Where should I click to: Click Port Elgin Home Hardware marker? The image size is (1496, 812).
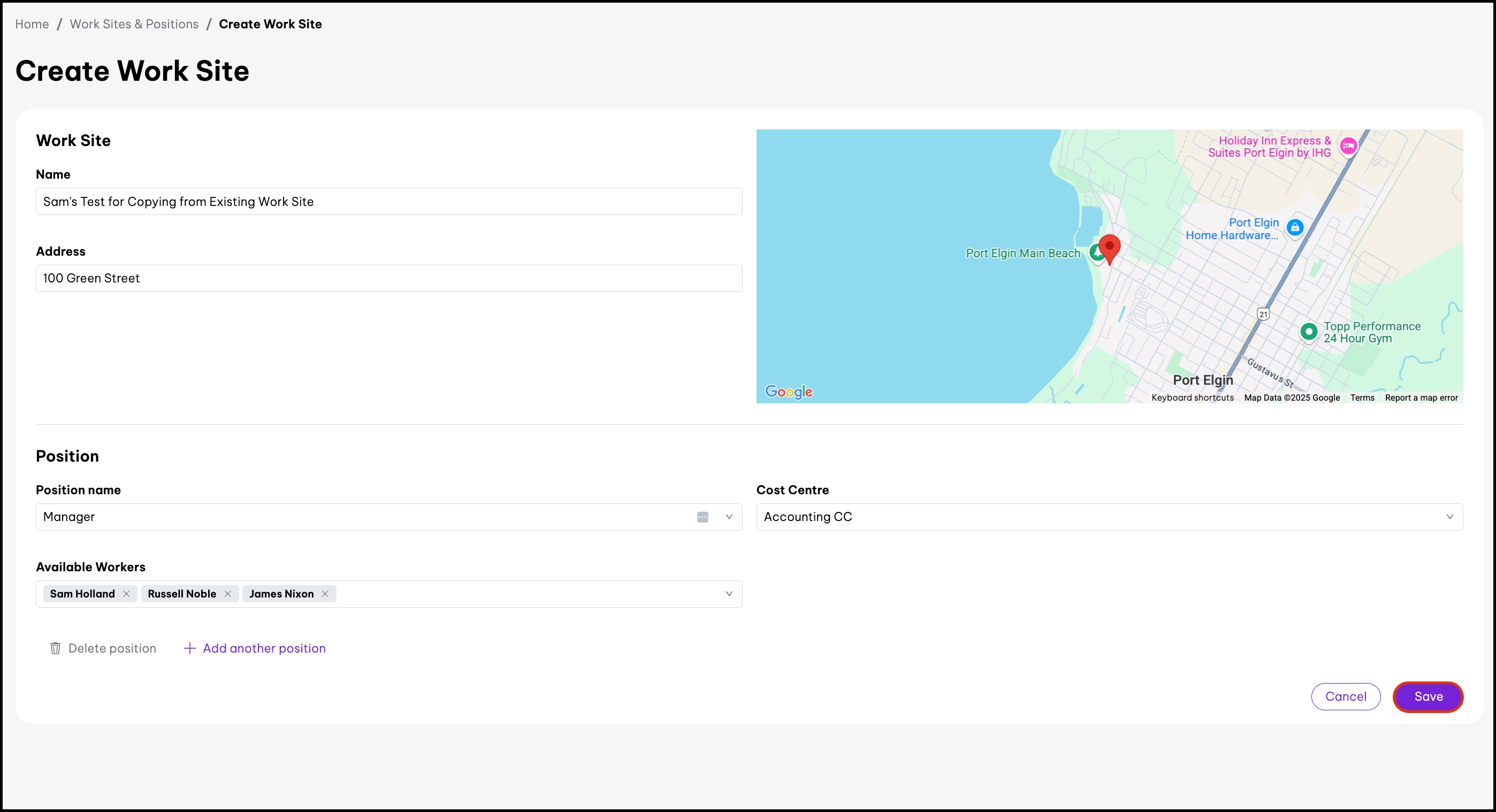pos(1294,227)
